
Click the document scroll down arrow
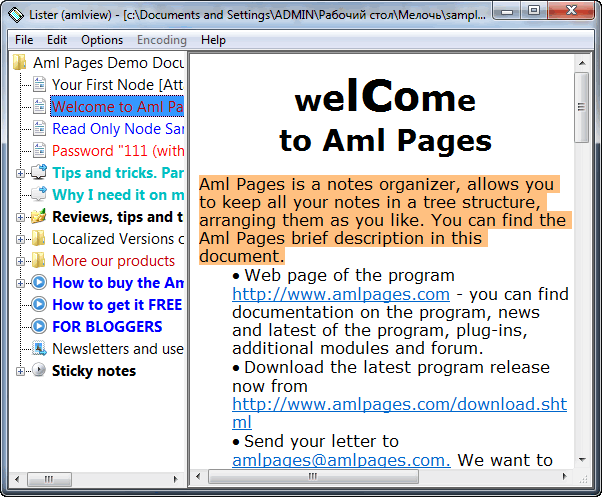point(582,459)
